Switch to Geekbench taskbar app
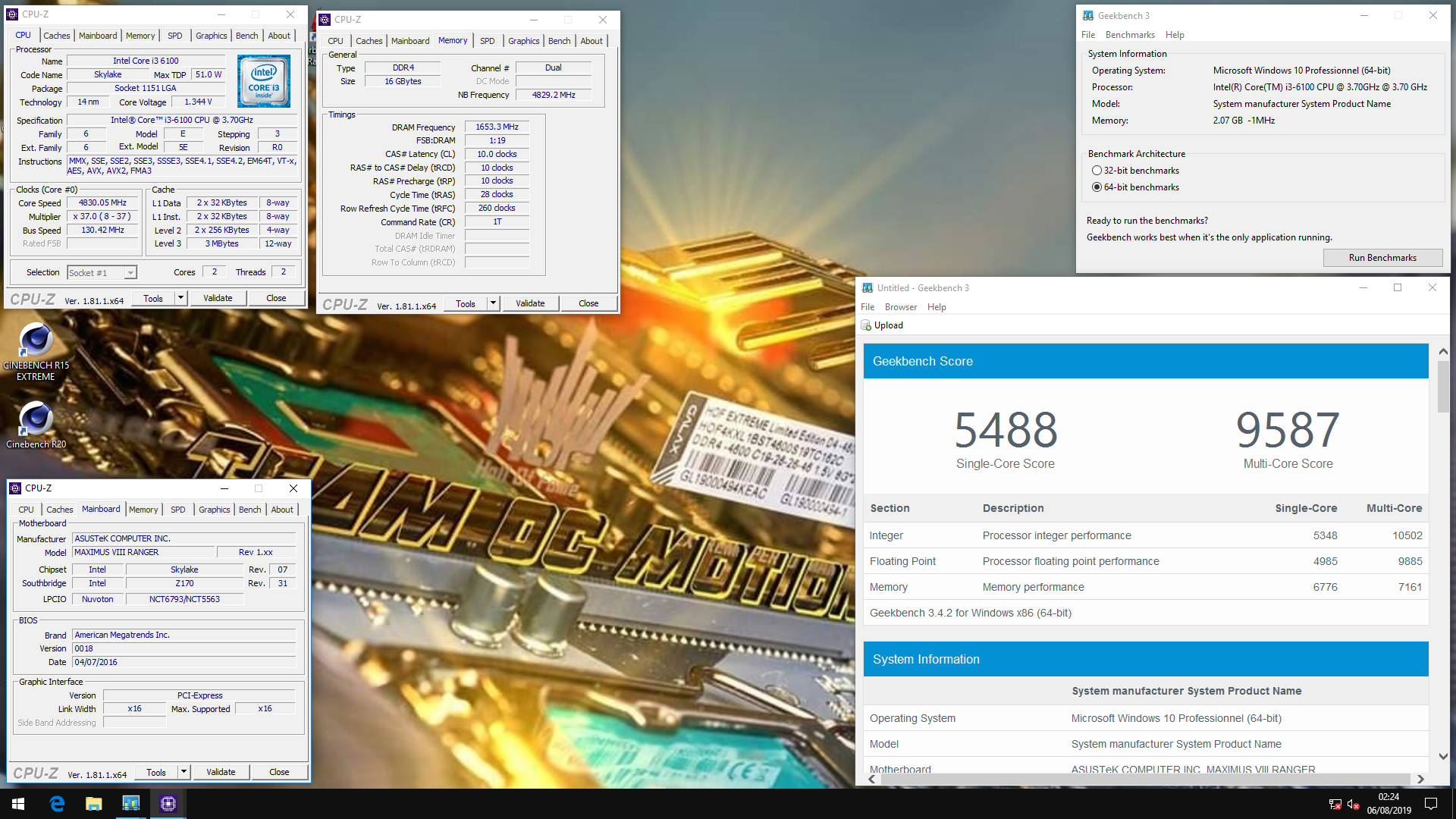 pos(131,804)
